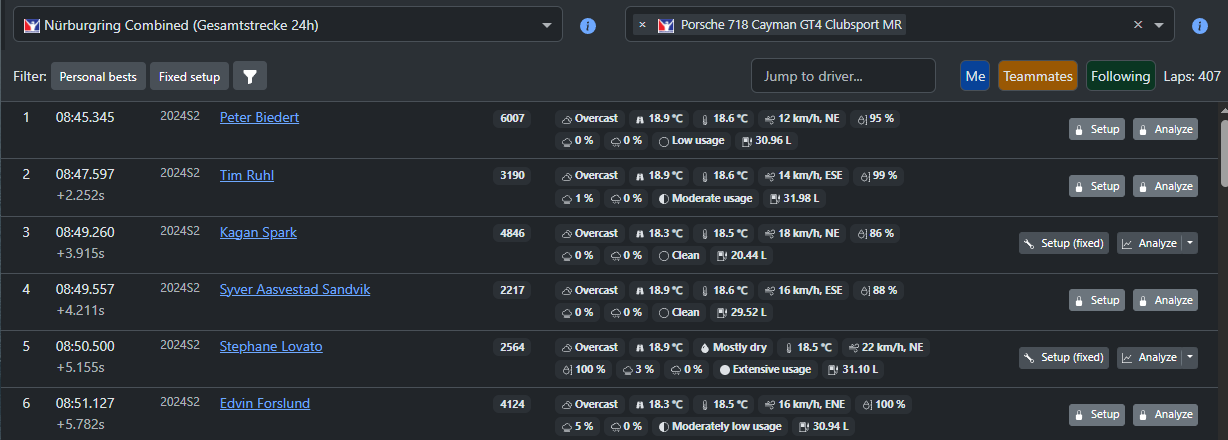This screenshot has width=1228, height=440.
Task: Click rating badge 3190
Action: (512, 176)
